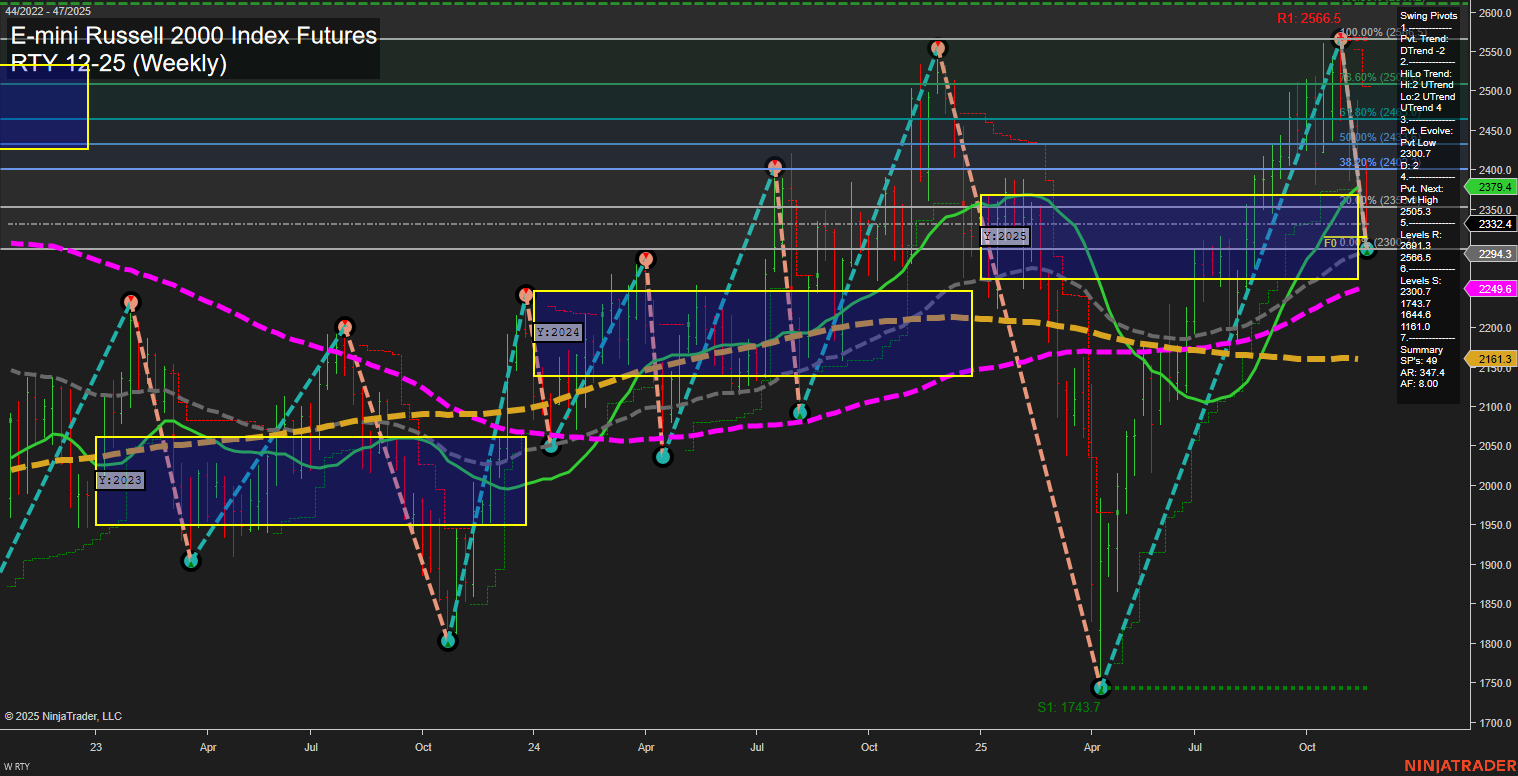Select the UTrend 4 line
The image size is (1518, 776).
coord(1420,108)
